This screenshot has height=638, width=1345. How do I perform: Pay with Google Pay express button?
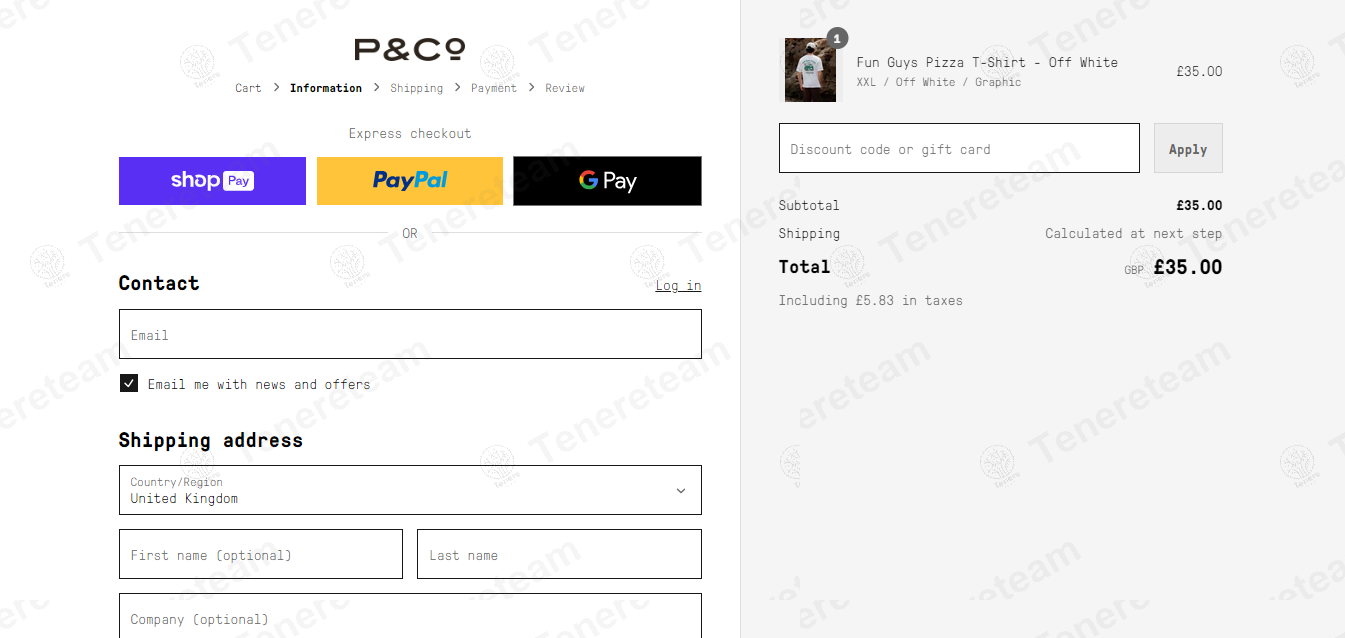click(x=607, y=181)
